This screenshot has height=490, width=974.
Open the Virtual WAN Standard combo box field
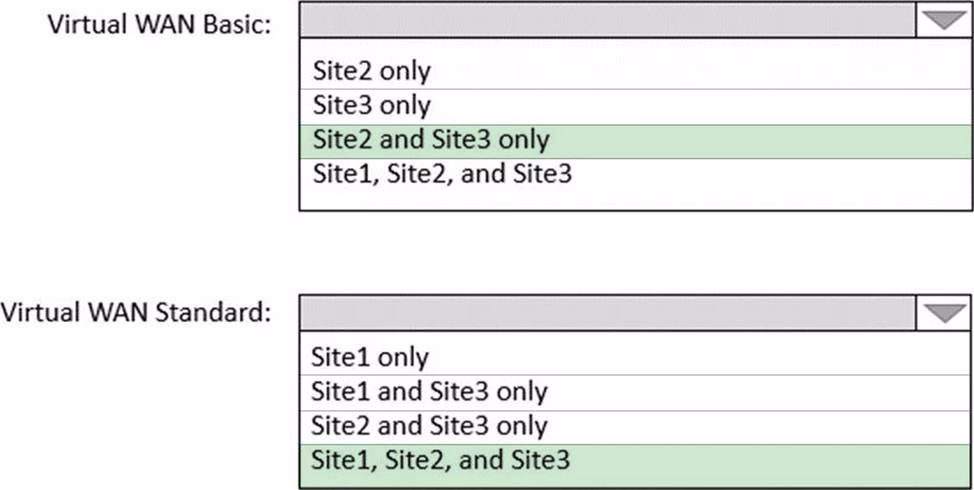pos(607,313)
